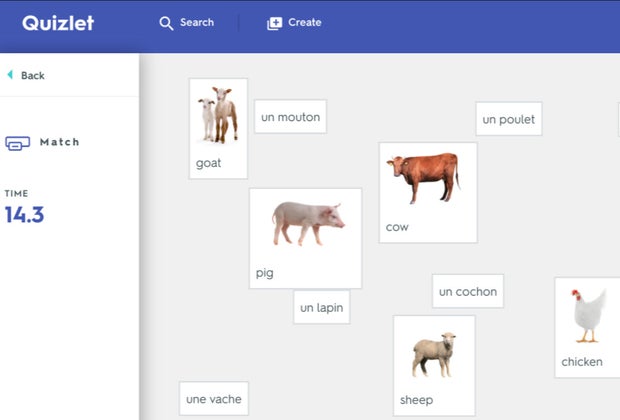Select the sheep picture card
Image resolution: width=620 pixels, height=420 pixels.
[433, 365]
